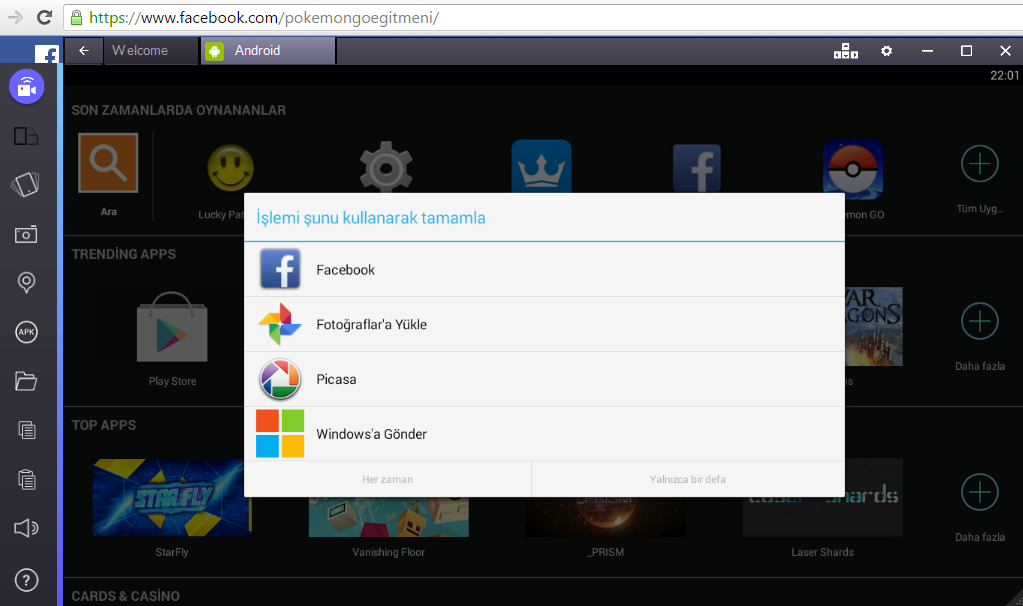Click the 22:01 clock in status bar
The width and height of the screenshot is (1023, 606).
[x=1004, y=75]
